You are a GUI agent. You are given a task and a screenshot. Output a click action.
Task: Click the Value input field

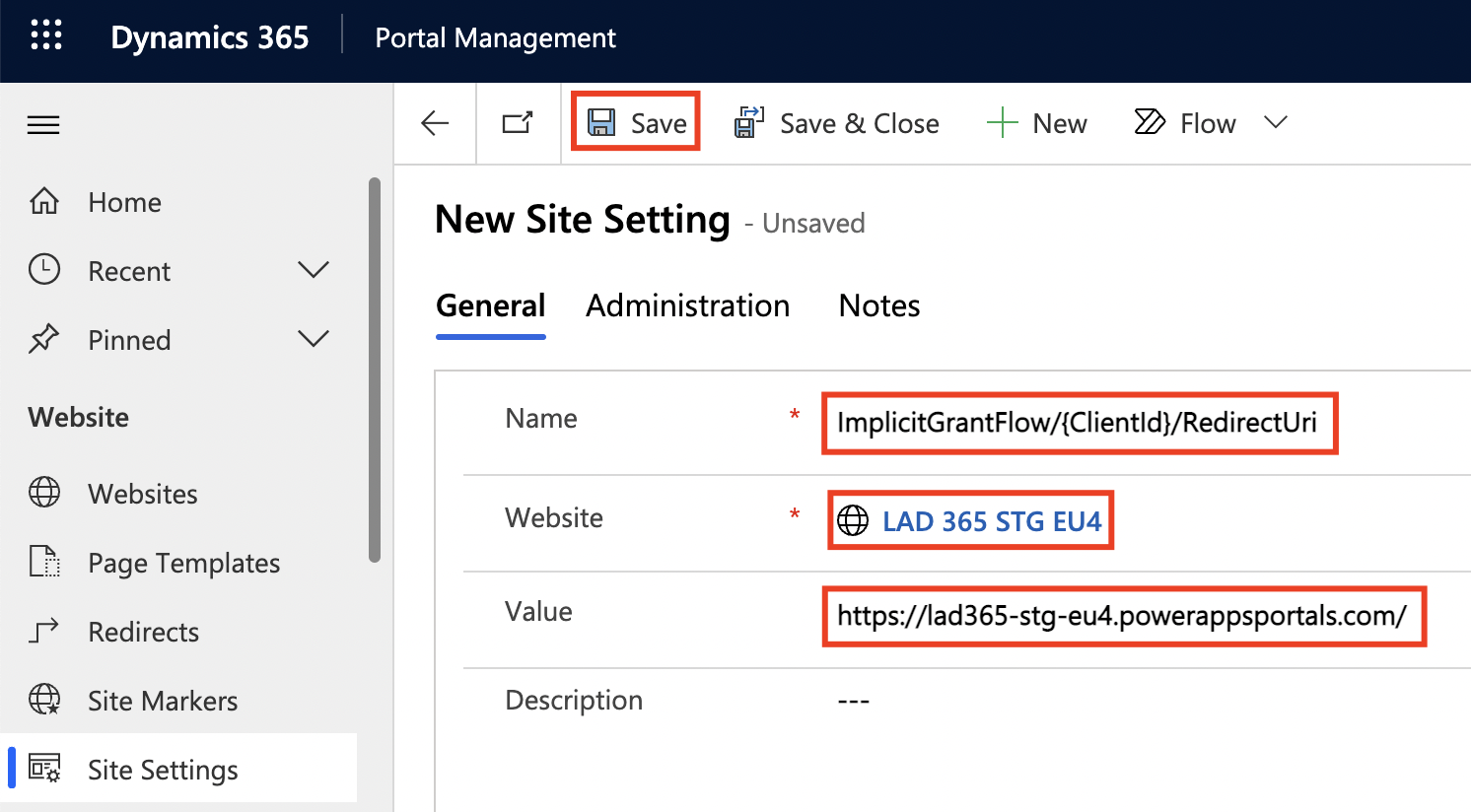pos(1124,617)
